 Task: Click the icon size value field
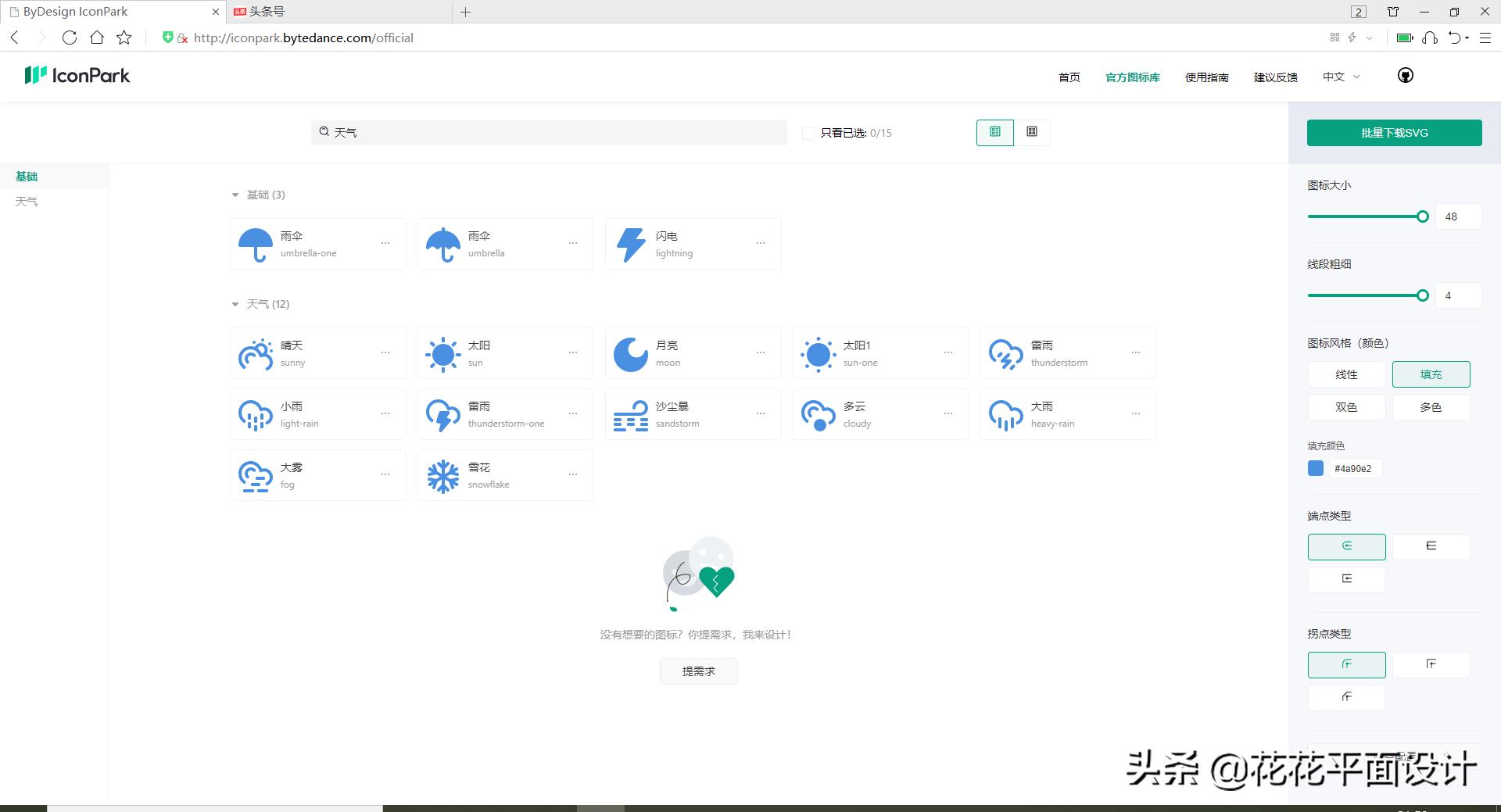[x=1458, y=216]
